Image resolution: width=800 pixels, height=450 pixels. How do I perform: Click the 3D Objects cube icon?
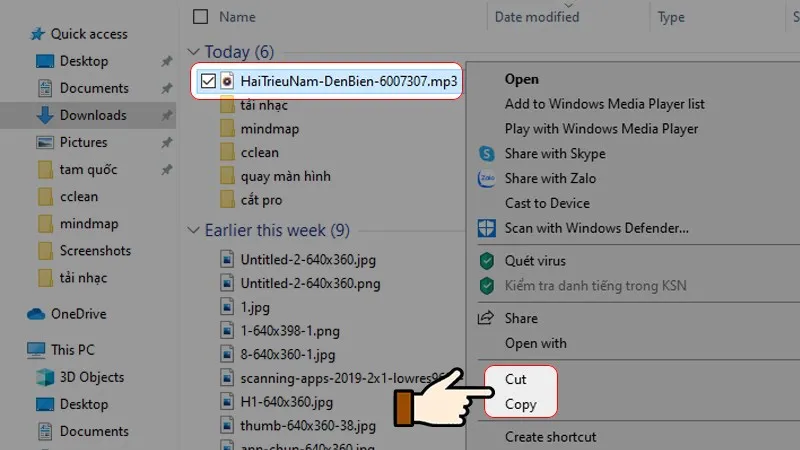click(45, 377)
